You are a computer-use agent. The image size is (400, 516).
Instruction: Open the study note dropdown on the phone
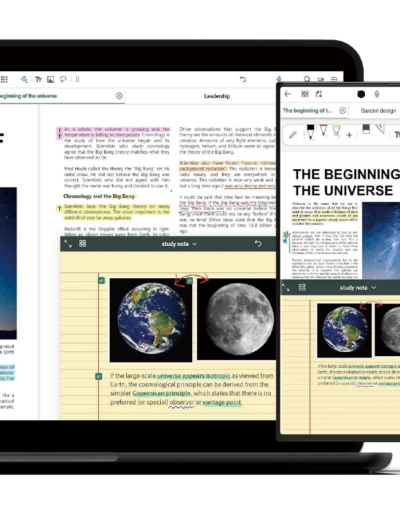(x=358, y=288)
